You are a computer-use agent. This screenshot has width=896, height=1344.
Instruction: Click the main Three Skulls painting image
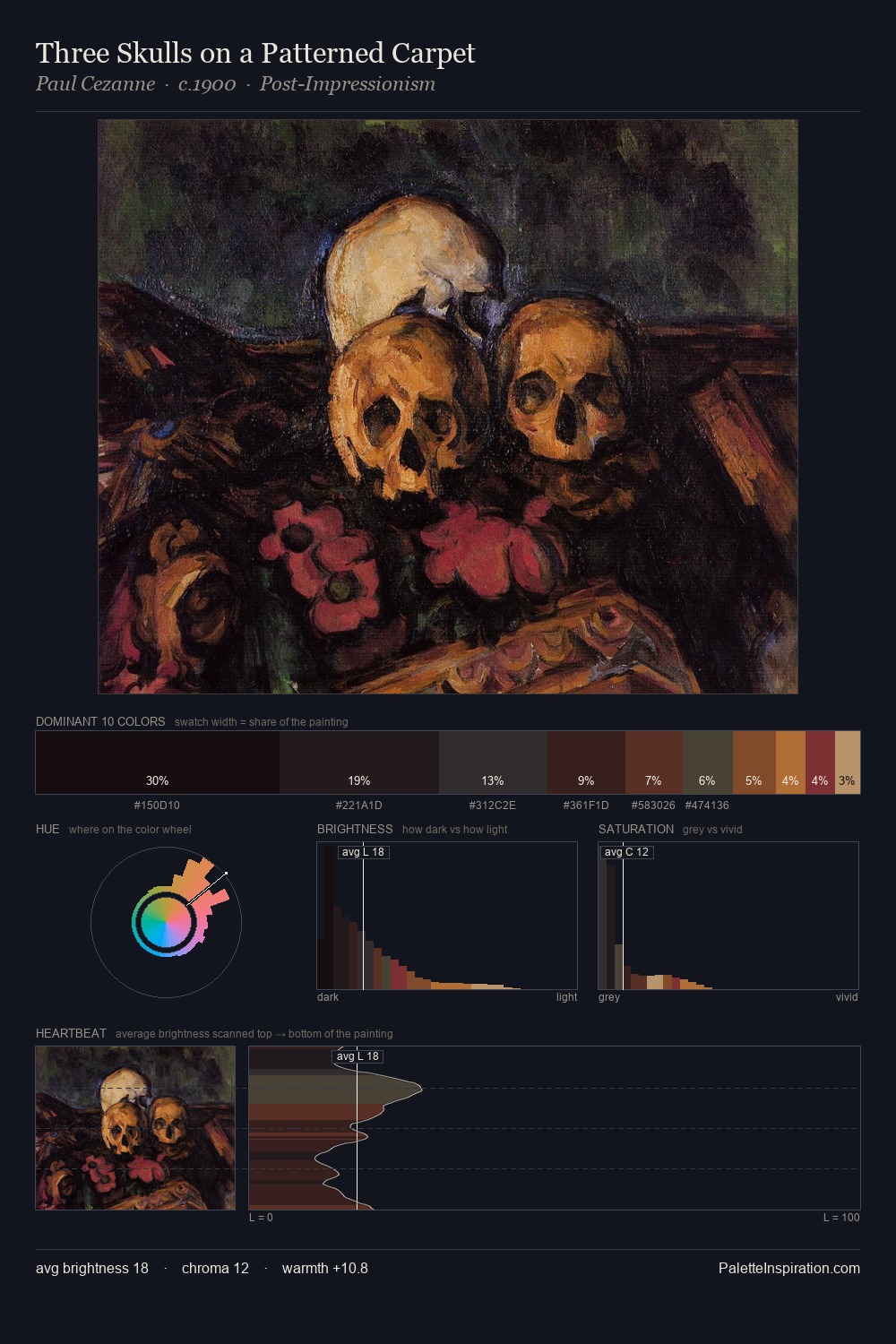point(448,407)
